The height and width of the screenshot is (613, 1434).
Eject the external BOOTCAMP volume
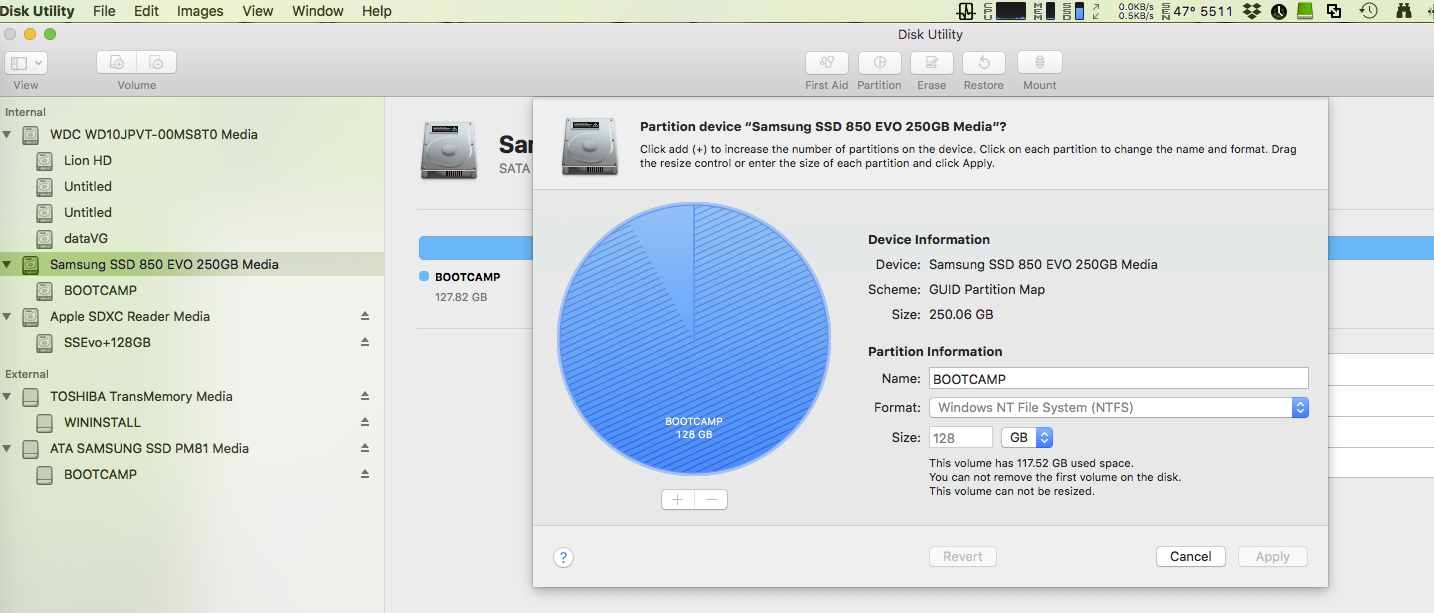coord(365,474)
